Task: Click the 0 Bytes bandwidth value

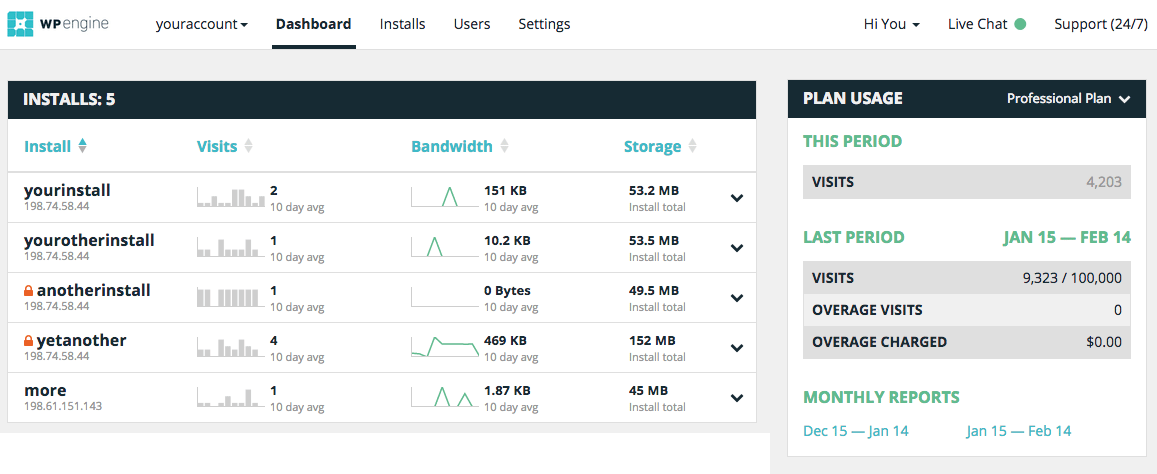Action: (x=507, y=291)
